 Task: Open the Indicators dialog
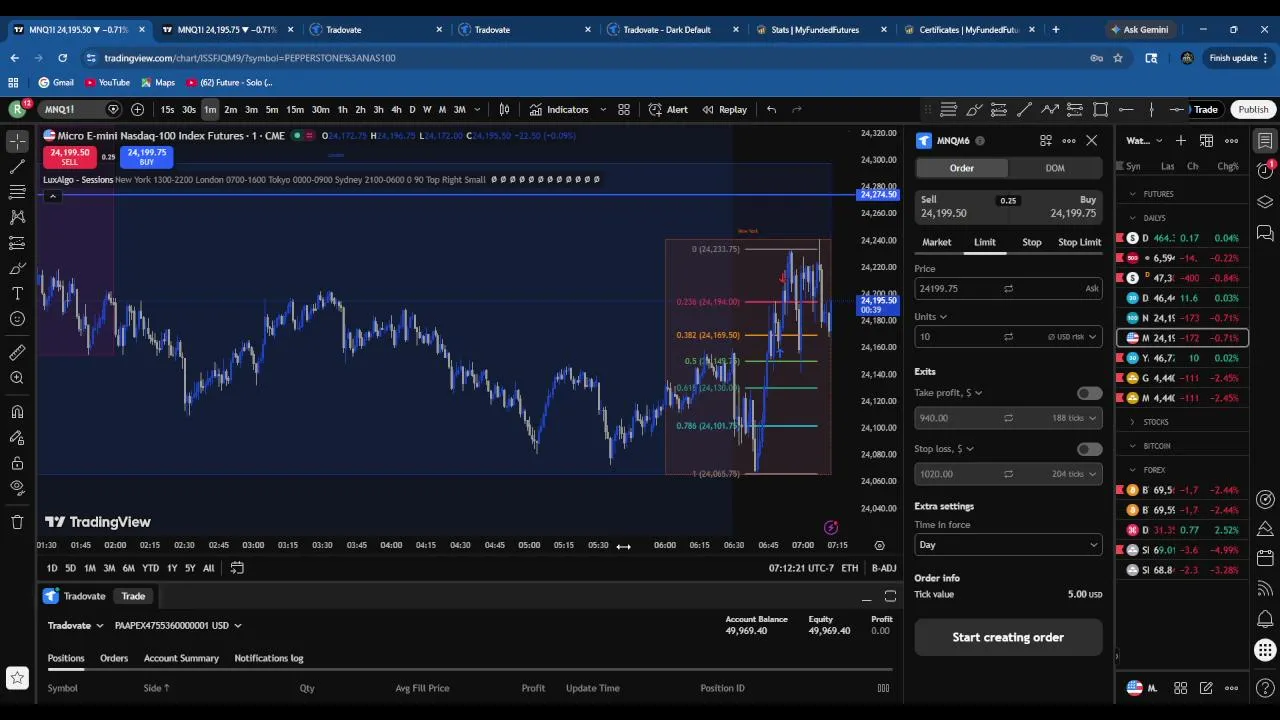coord(559,109)
